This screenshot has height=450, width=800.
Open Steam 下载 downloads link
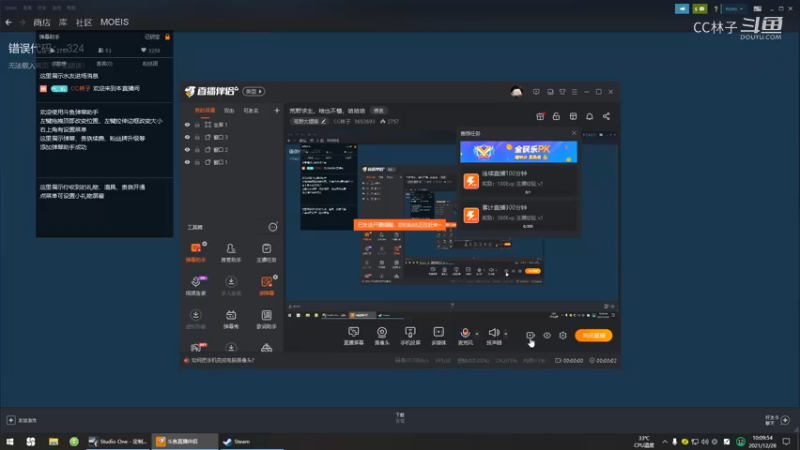pyautogui.click(x=400, y=417)
